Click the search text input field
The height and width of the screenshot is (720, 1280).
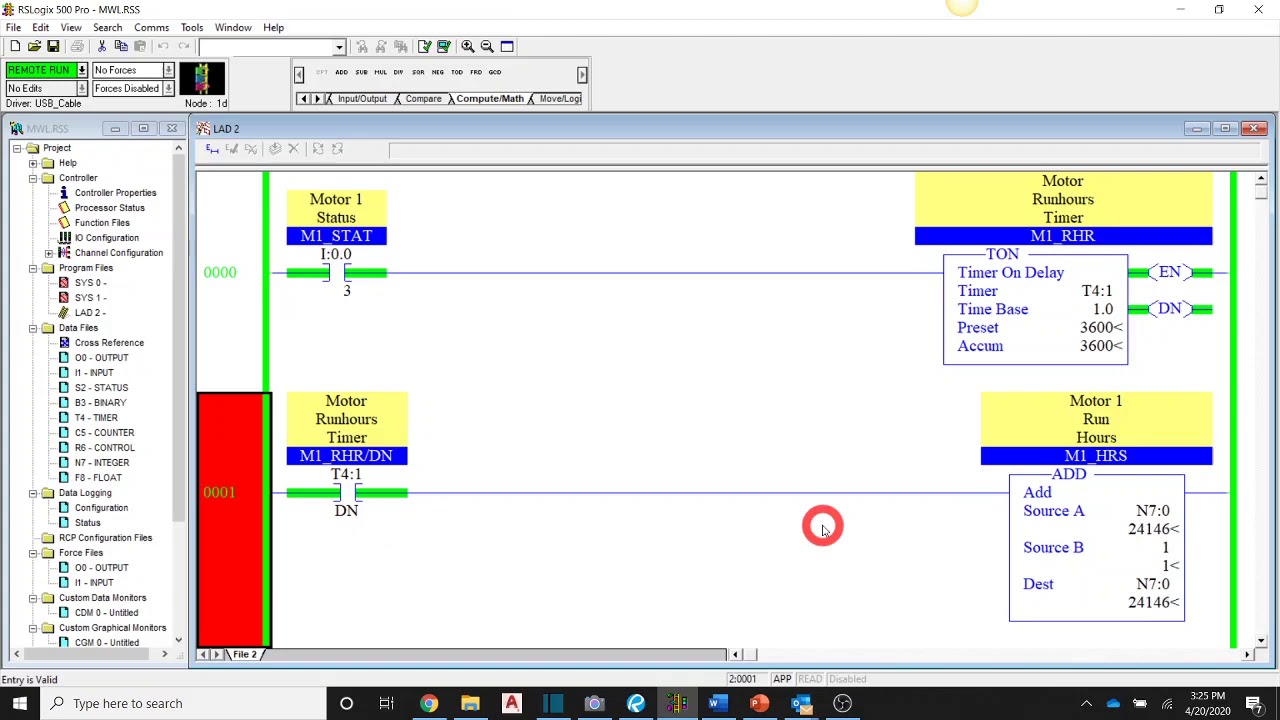point(266,47)
